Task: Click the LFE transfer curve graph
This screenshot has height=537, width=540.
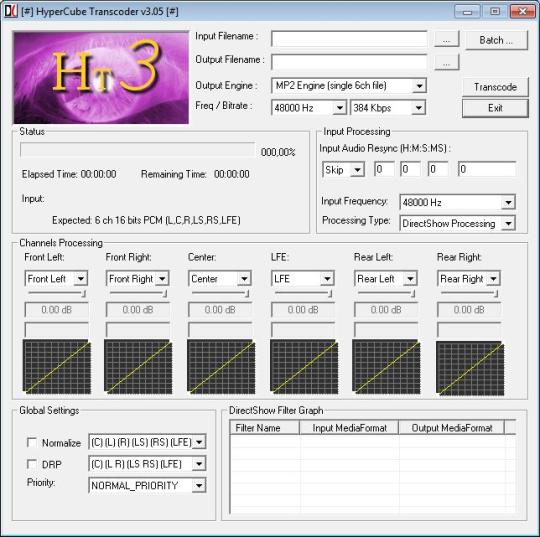Action: point(304,367)
